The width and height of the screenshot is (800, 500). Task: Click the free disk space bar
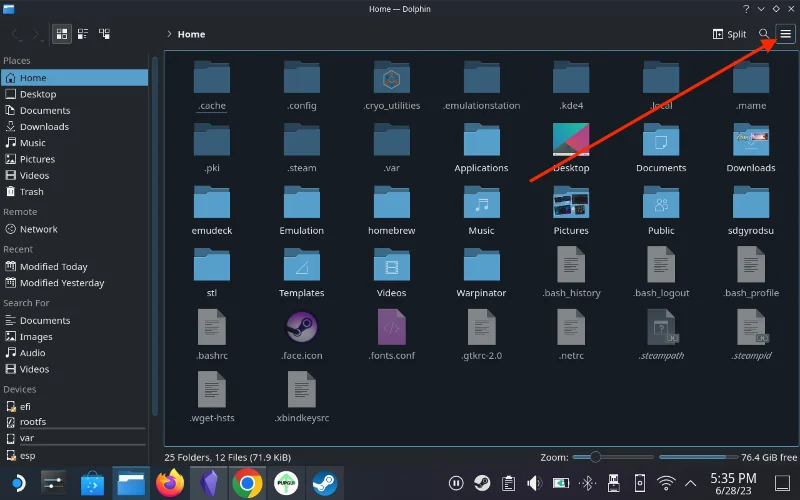[698, 457]
